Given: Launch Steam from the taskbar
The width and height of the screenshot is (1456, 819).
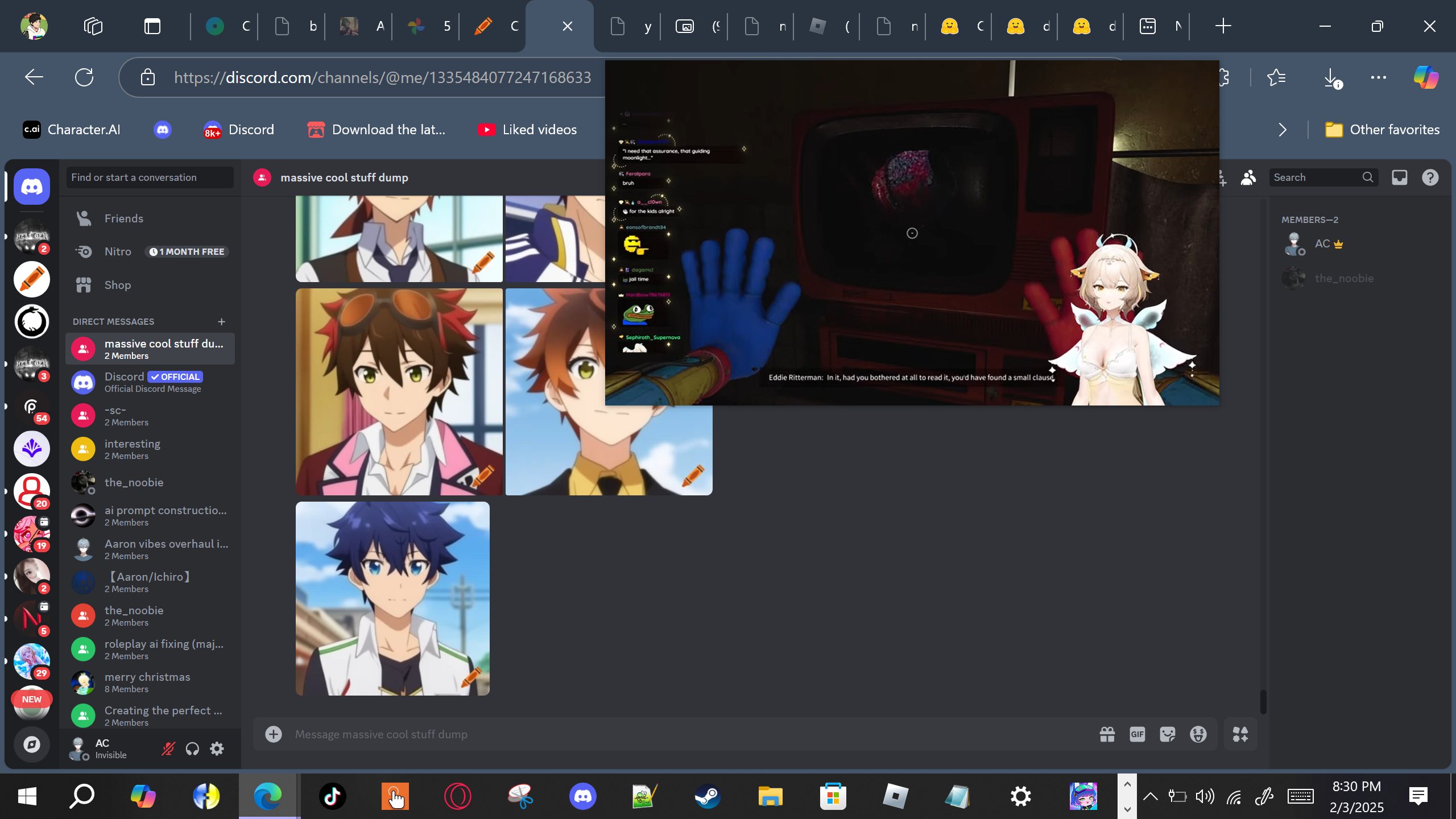Looking at the screenshot, I should pos(708,796).
